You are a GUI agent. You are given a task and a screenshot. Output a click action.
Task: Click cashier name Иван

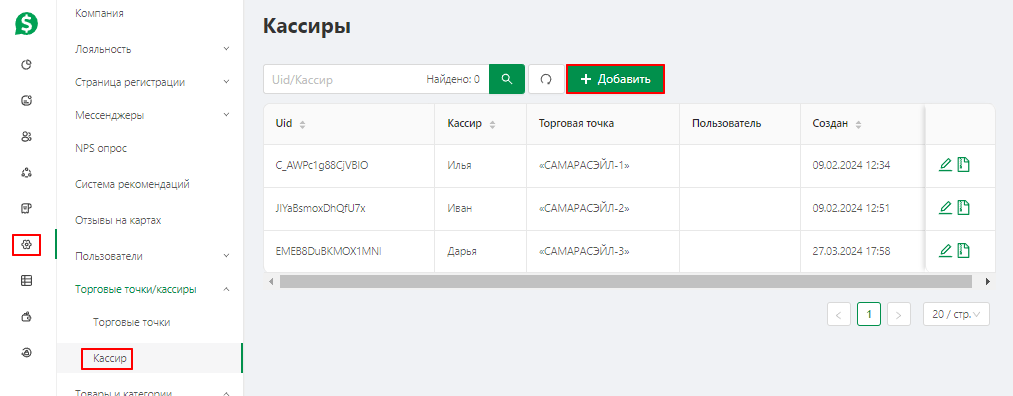point(460,208)
